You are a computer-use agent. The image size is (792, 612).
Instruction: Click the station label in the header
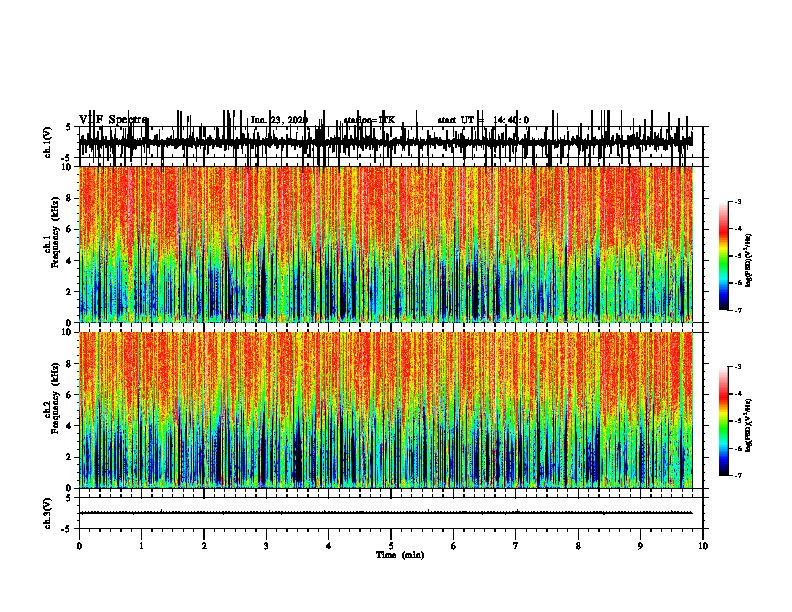pyautogui.click(x=369, y=120)
